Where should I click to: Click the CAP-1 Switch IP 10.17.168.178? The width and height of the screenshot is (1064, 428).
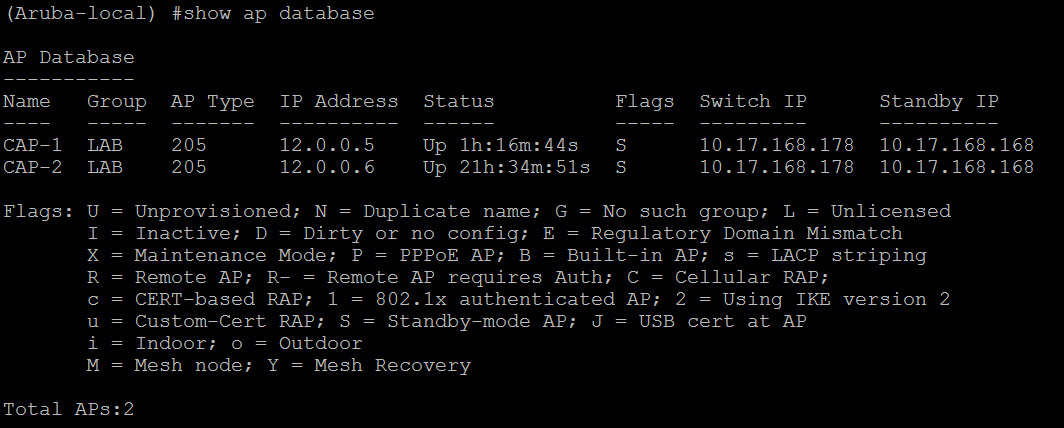point(777,145)
